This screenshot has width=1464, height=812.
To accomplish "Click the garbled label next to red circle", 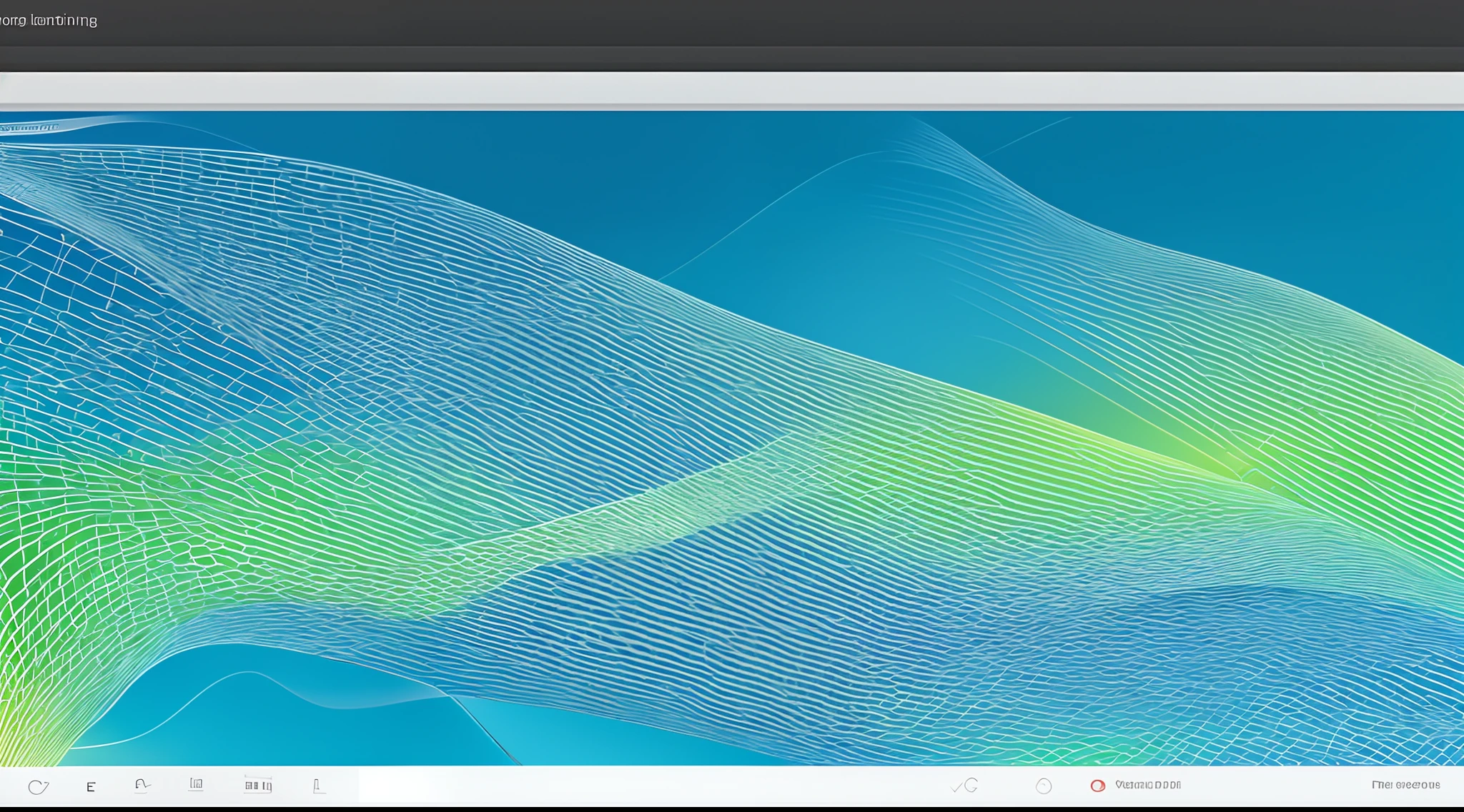I will click(x=1148, y=785).
